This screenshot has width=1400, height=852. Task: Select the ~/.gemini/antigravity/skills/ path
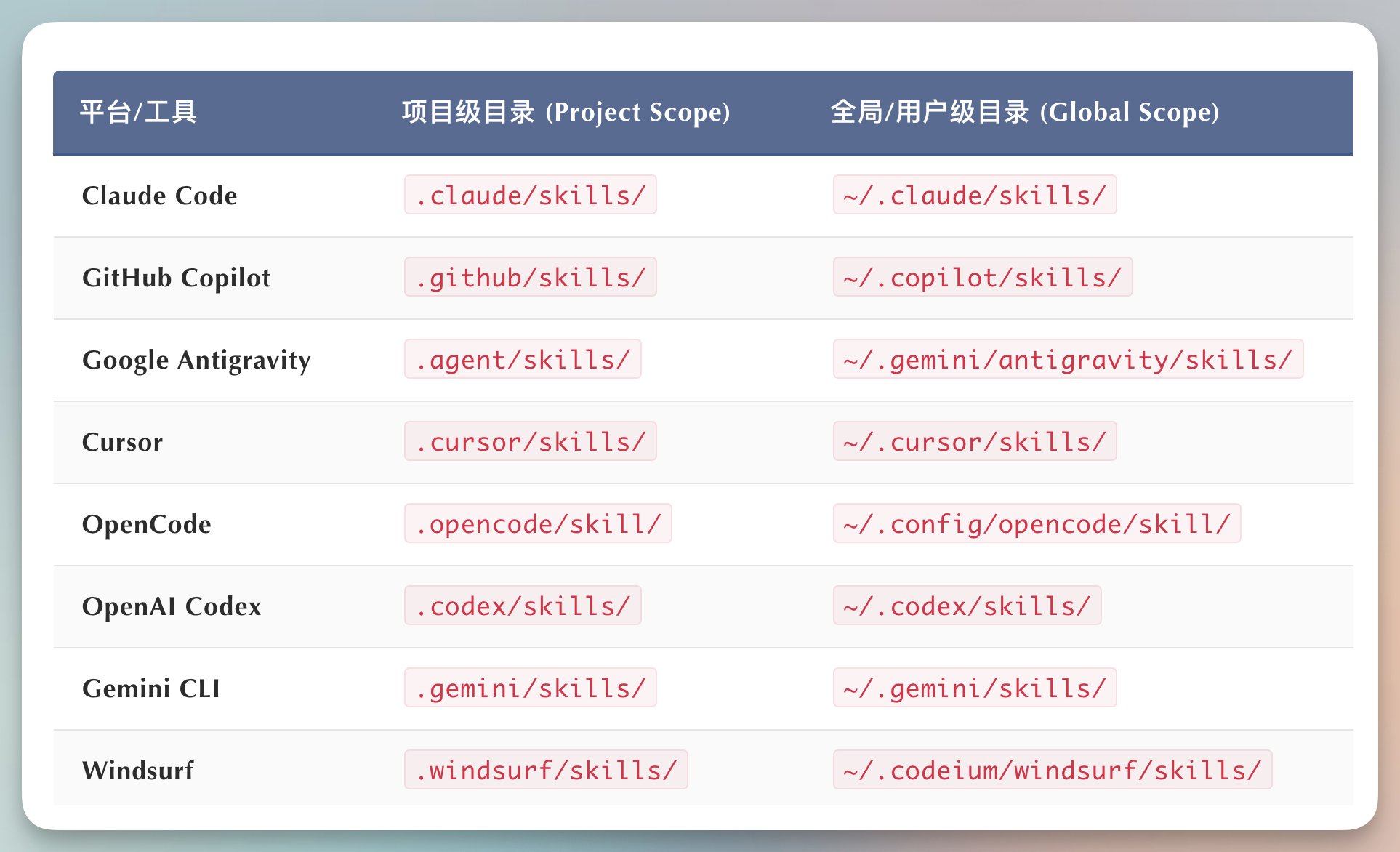pyautogui.click(x=1067, y=359)
